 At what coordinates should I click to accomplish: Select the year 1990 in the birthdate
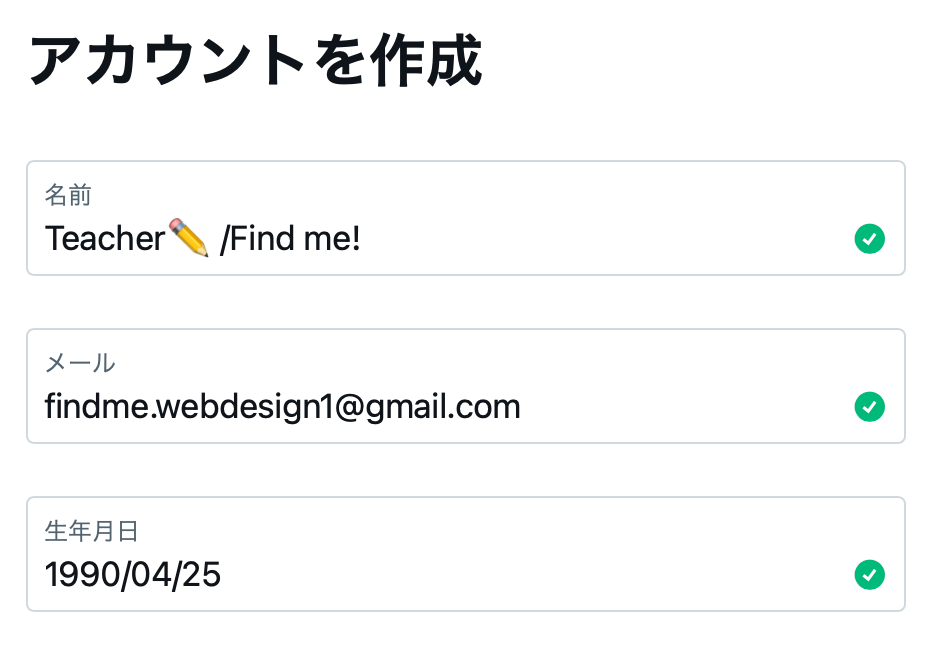82,575
